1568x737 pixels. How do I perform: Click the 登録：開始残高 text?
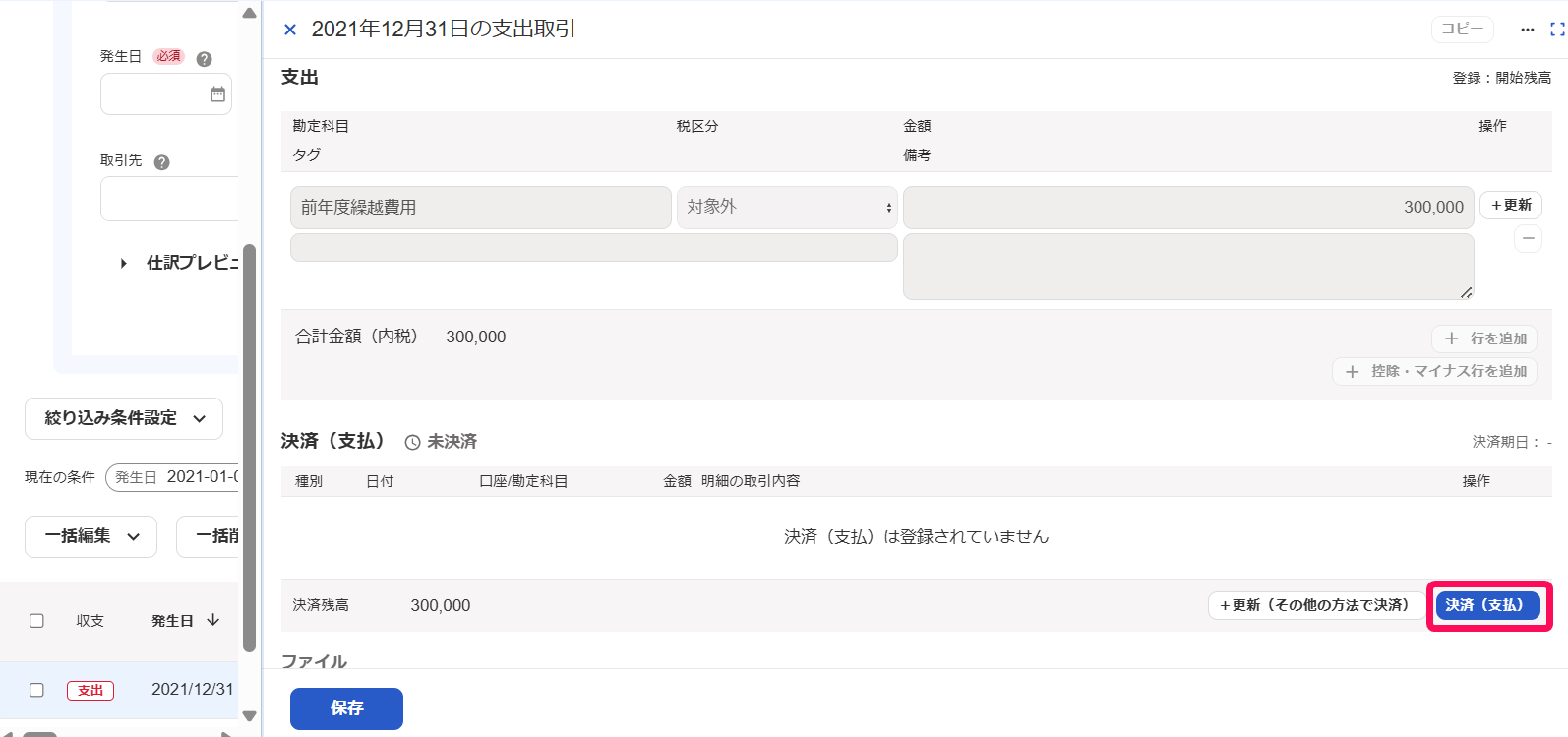[1502, 78]
